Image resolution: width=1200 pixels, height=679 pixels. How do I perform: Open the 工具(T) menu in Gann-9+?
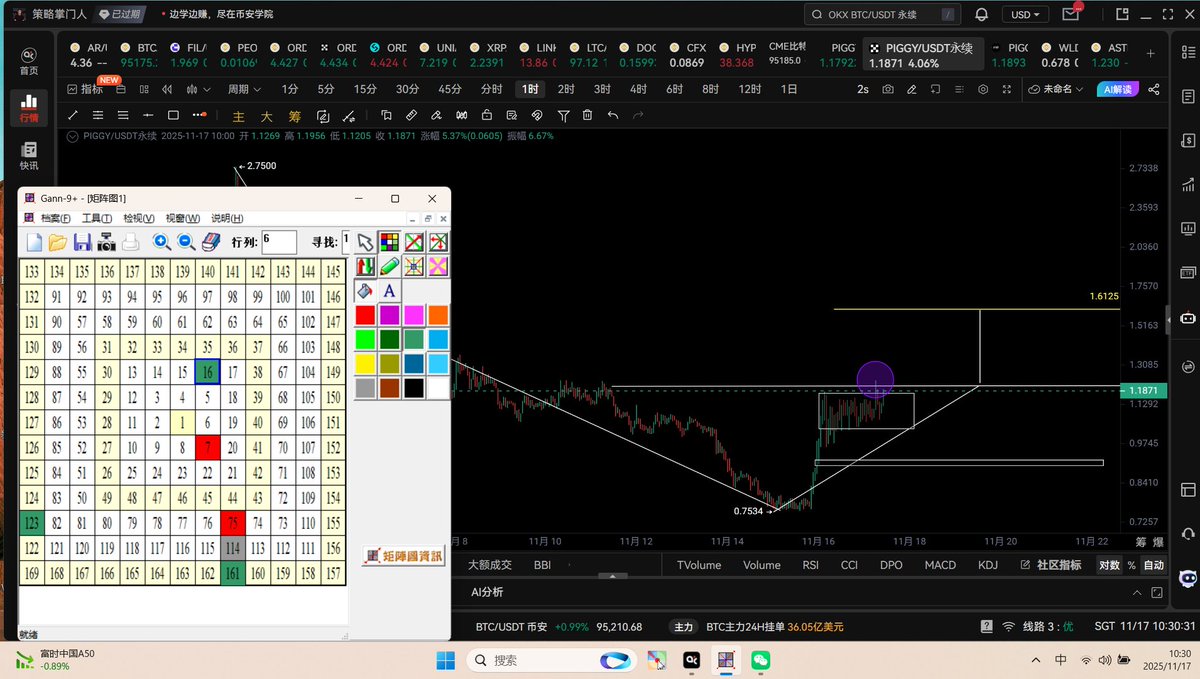tap(97, 218)
